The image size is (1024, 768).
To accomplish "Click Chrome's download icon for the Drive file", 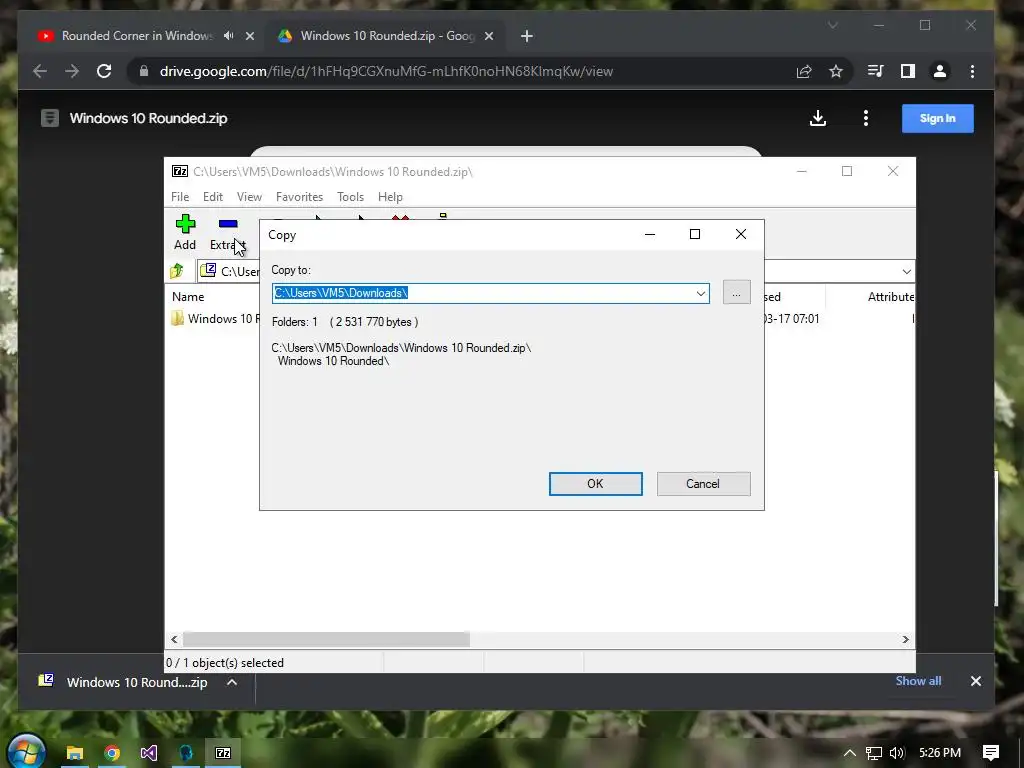I will tap(818, 118).
